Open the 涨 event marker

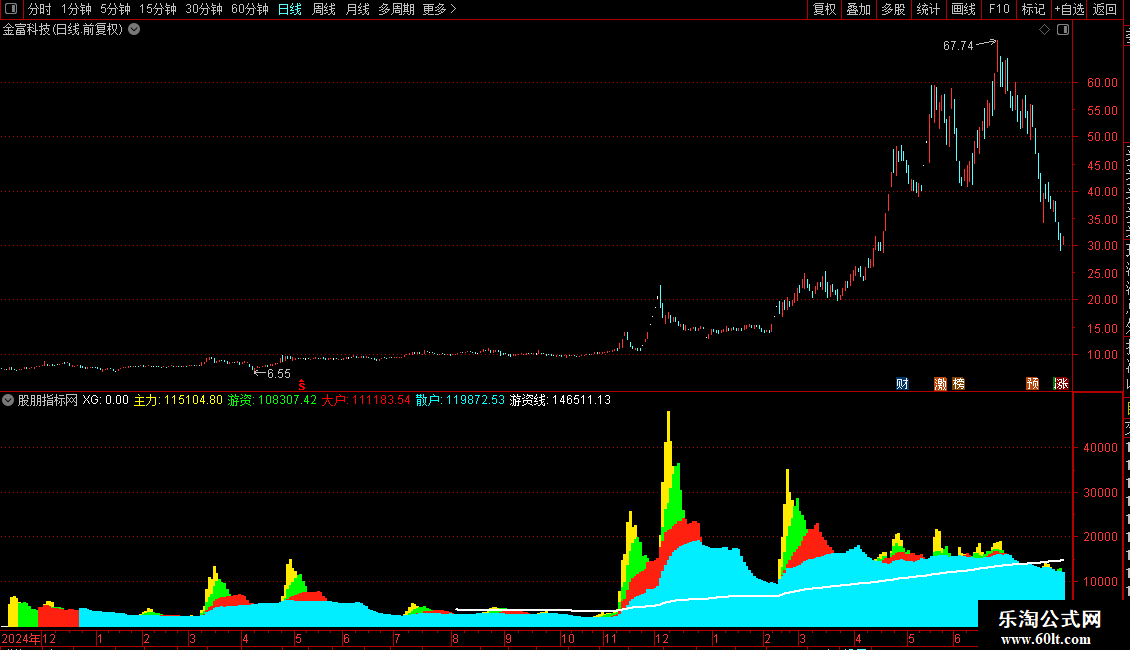1061,383
